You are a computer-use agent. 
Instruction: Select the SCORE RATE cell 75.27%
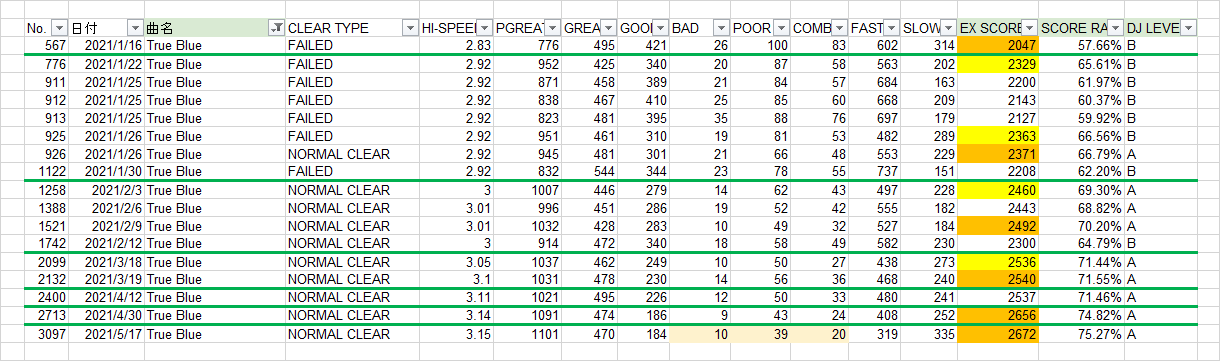[x=1081, y=334]
